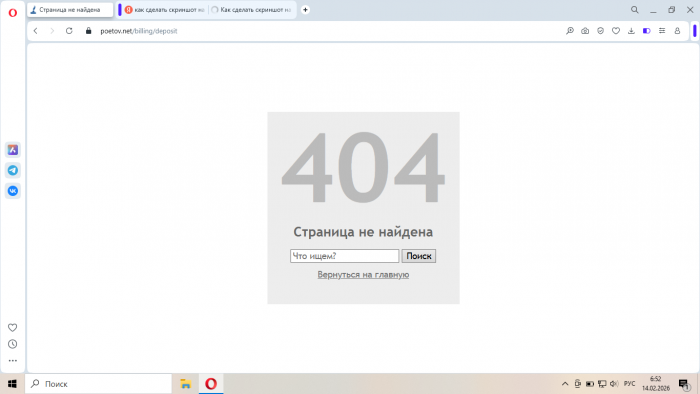Open the battery status tray icon
700x394 pixels.
click(x=590, y=384)
